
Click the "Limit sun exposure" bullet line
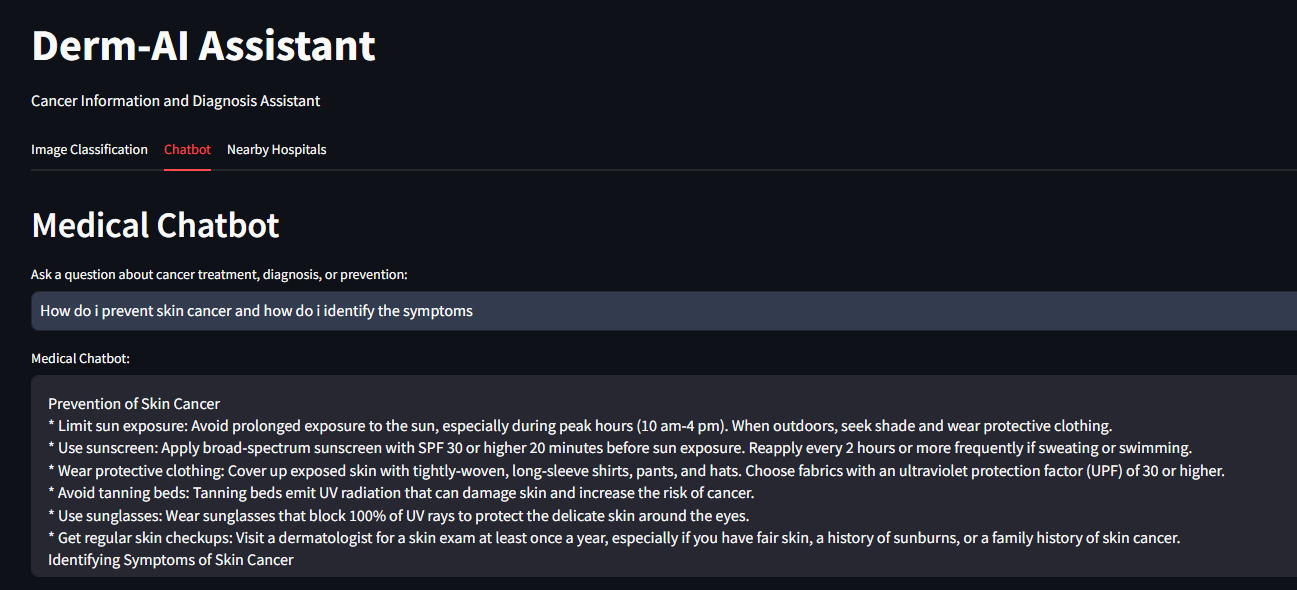pos(580,426)
